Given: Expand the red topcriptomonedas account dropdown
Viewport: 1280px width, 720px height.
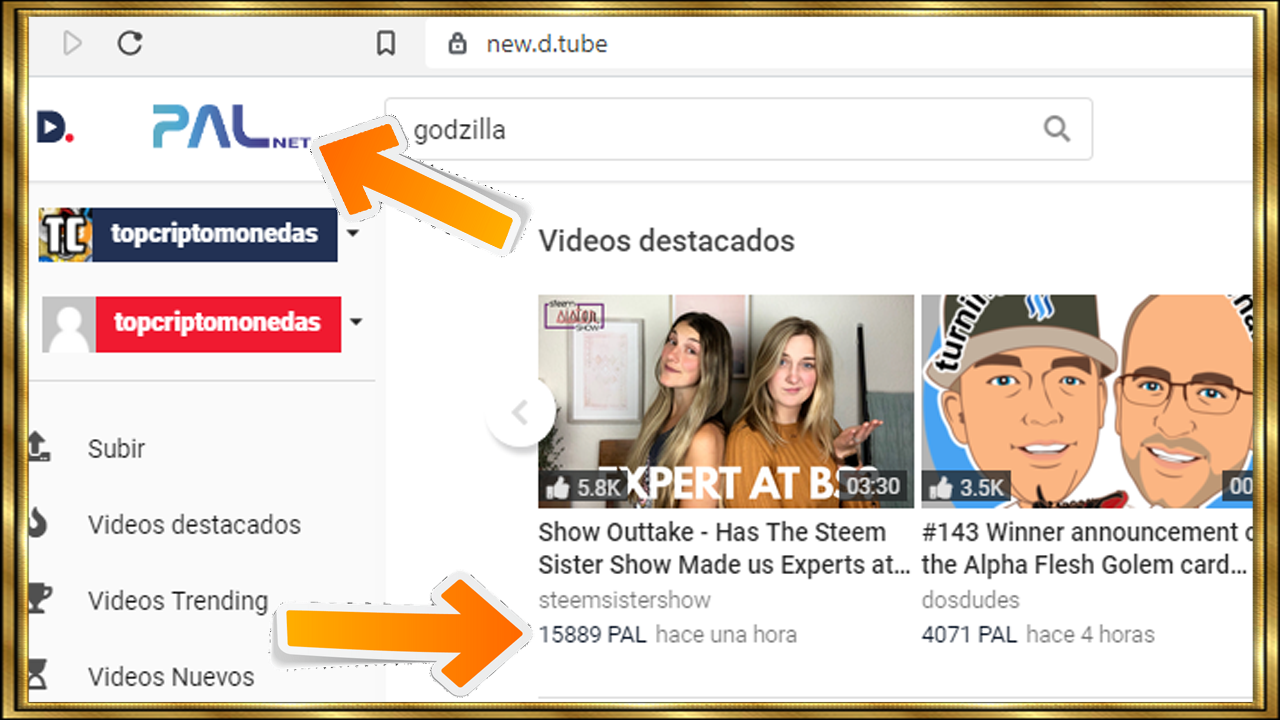Looking at the screenshot, I should [356, 323].
